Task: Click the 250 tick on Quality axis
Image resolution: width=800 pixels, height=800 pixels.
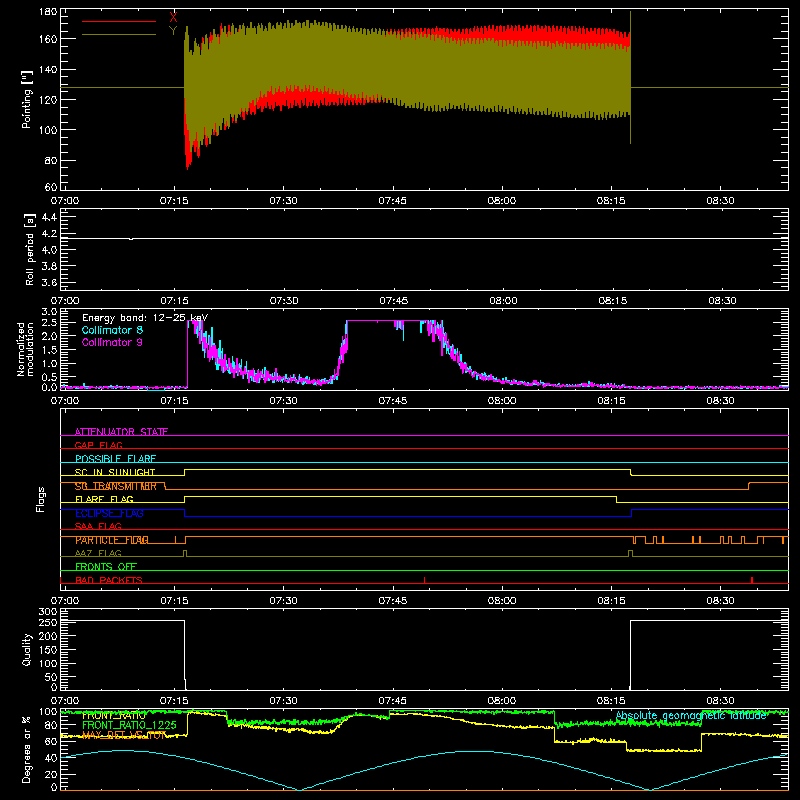Action: pos(48,622)
